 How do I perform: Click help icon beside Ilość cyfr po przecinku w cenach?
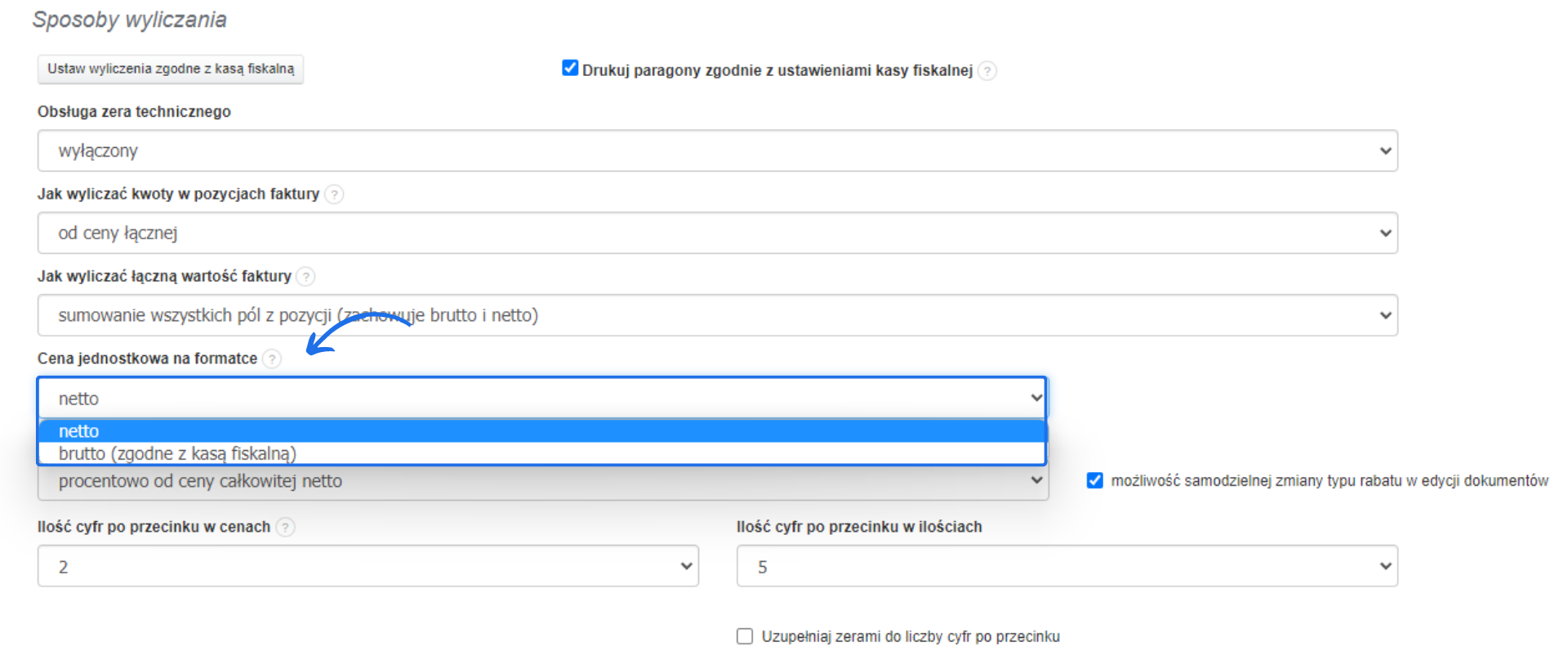coord(285,528)
